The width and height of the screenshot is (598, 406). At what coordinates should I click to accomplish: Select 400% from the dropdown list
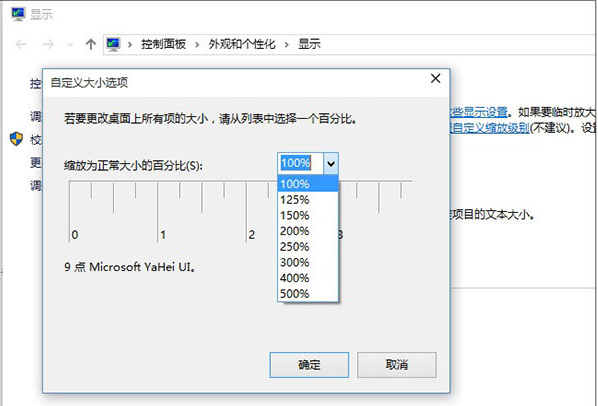308,278
